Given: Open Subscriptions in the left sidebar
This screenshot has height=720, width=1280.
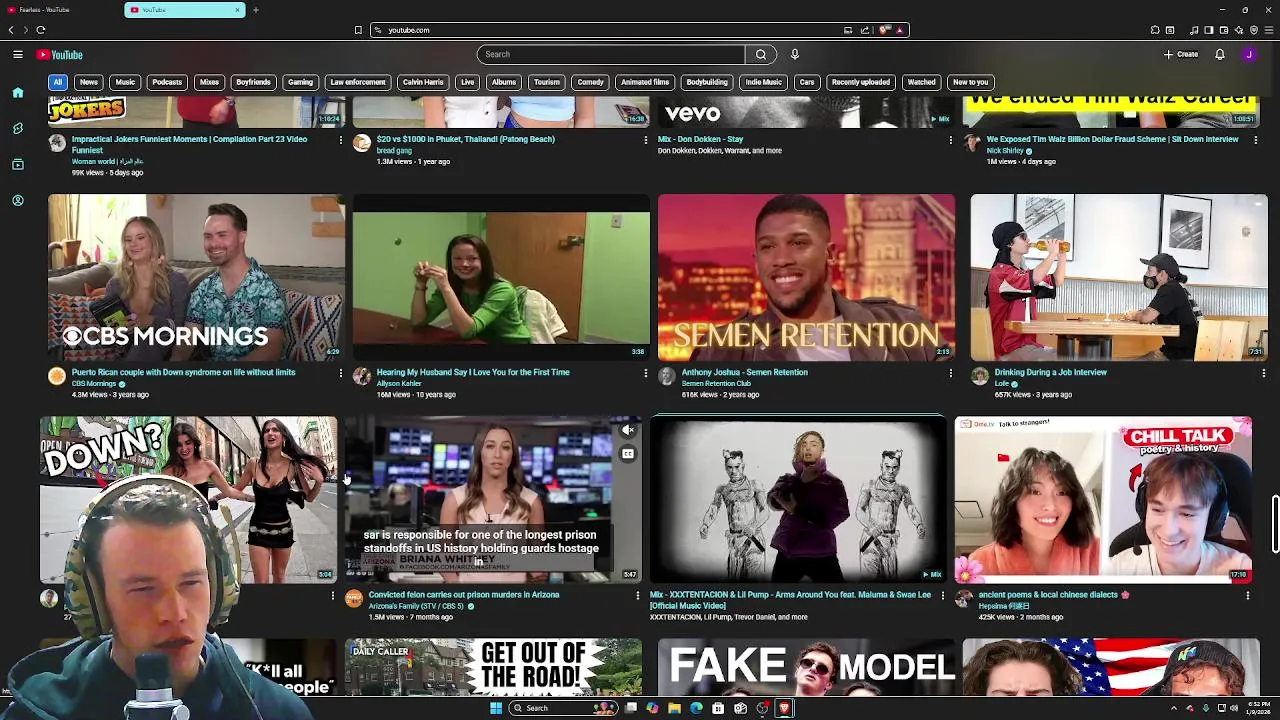Looking at the screenshot, I should (18, 164).
